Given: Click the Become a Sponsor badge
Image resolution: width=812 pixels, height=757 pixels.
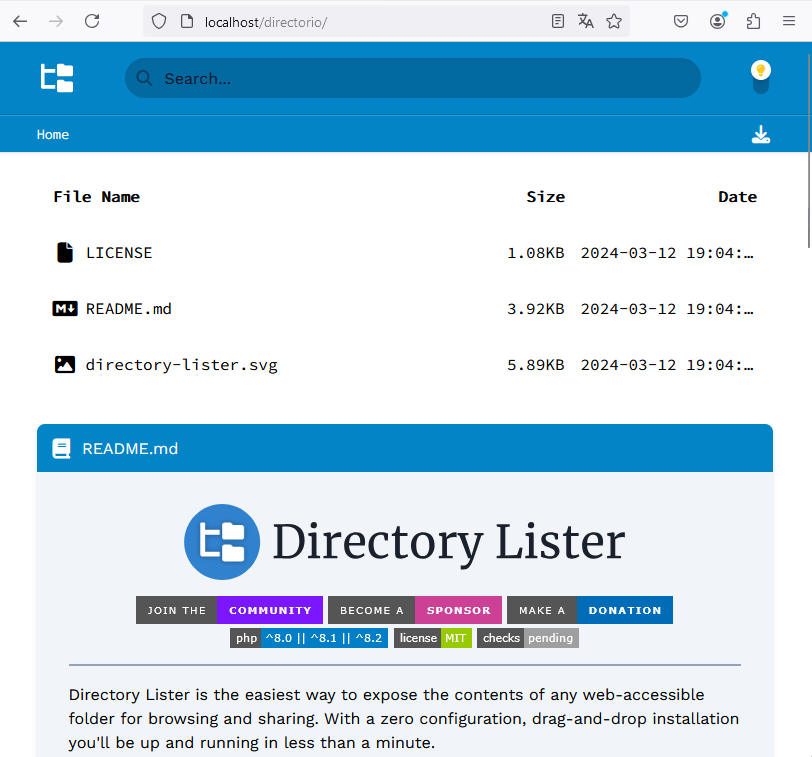Looking at the screenshot, I should 415,610.
